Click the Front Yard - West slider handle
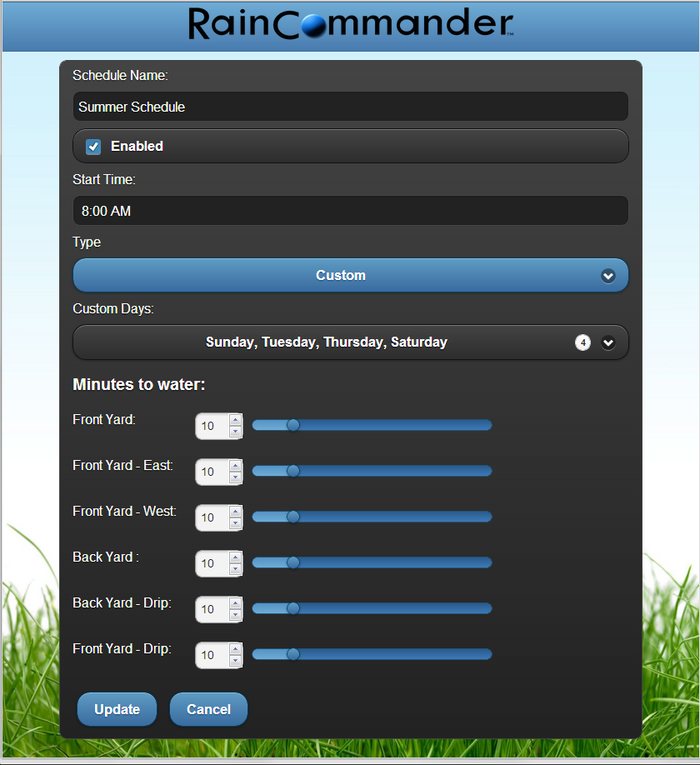 pyautogui.click(x=293, y=517)
